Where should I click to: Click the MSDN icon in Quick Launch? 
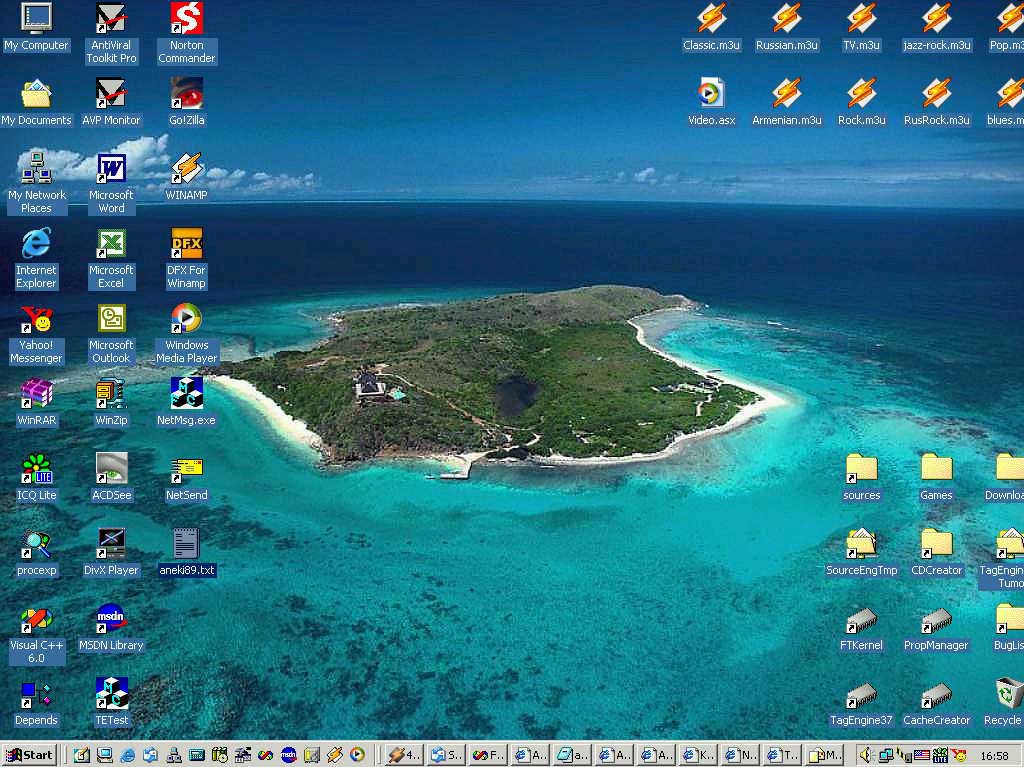point(288,755)
